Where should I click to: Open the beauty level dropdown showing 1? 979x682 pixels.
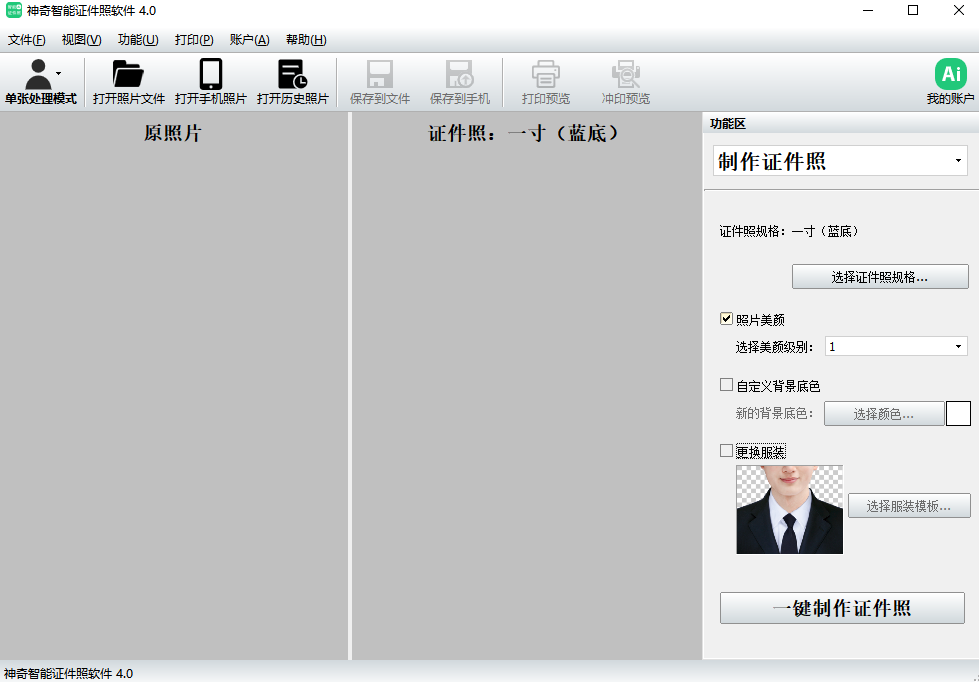click(x=896, y=346)
